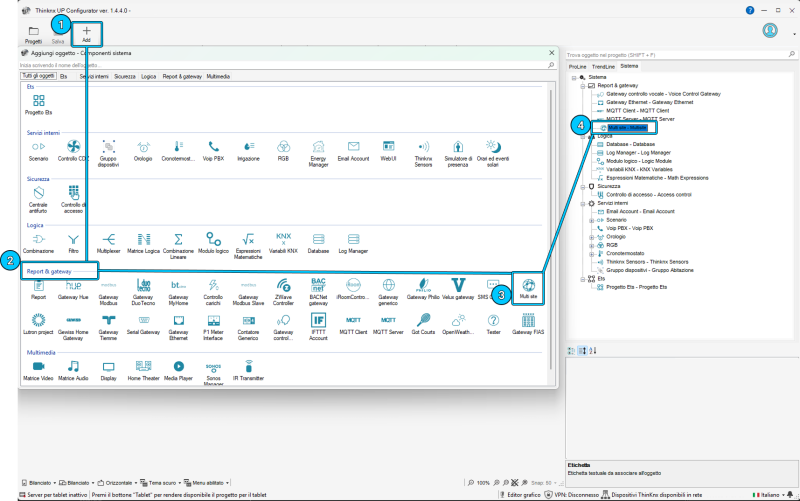Open the Tema scuro theme dropdown

tap(161, 483)
